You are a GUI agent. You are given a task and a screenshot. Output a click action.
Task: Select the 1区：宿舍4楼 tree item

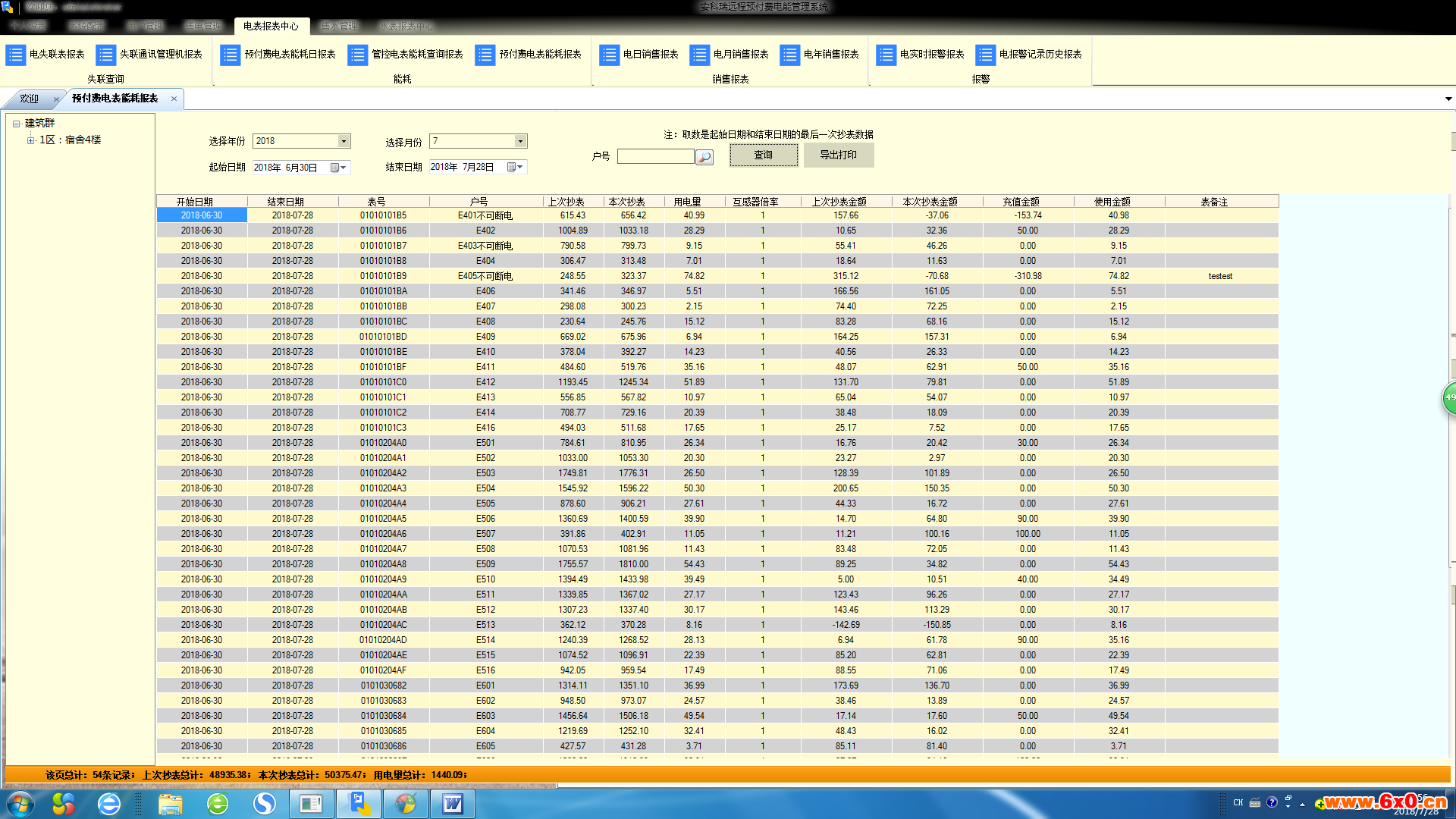[70, 140]
